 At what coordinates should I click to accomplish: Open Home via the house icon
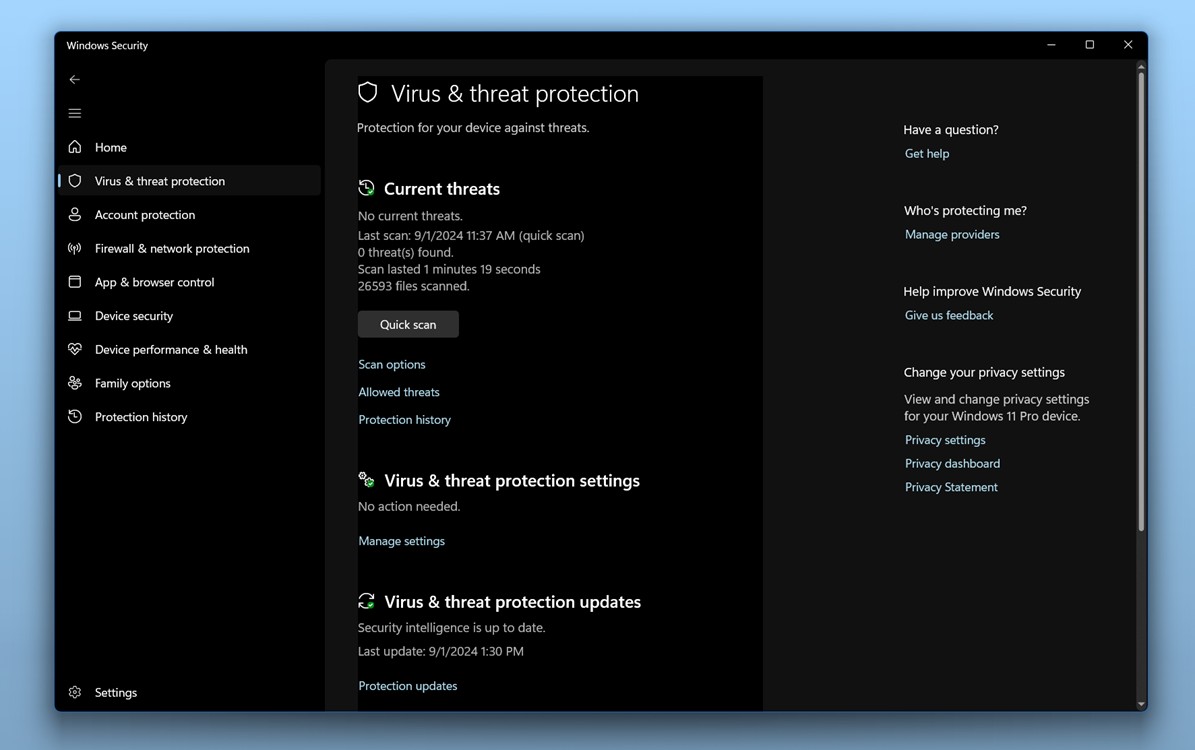point(74,147)
